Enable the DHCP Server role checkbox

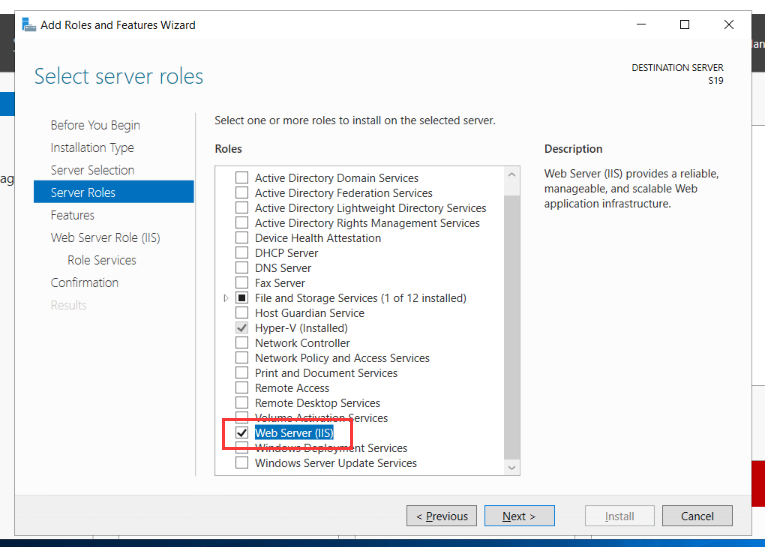(x=242, y=253)
